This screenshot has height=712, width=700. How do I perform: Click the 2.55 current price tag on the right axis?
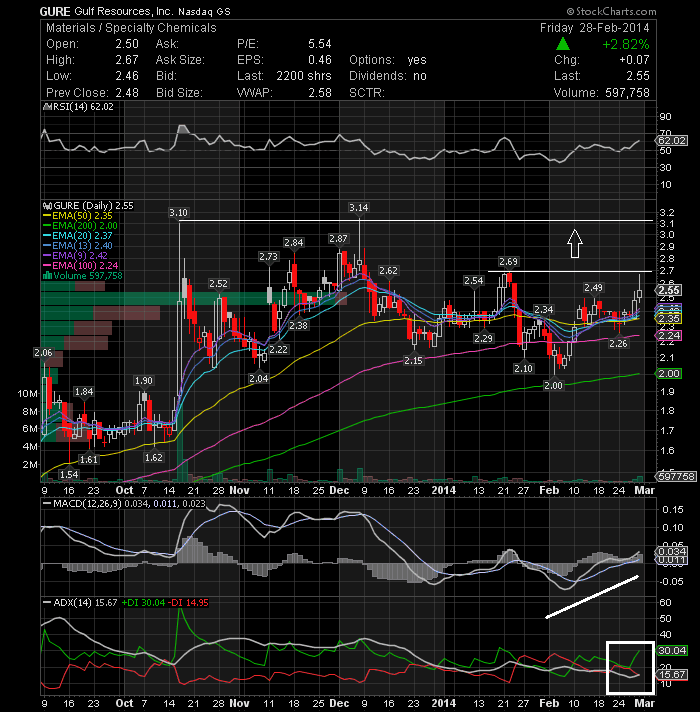(669, 291)
